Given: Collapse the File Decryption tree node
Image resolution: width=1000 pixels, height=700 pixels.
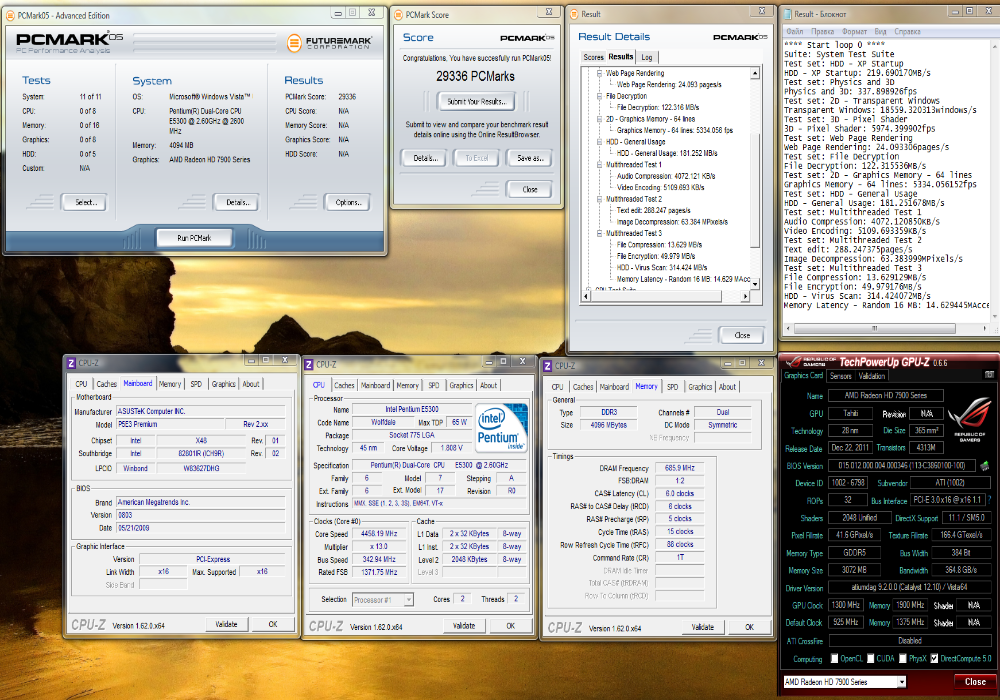Looking at the screenshot, I should pyautogui.click(x=599, y=96).
